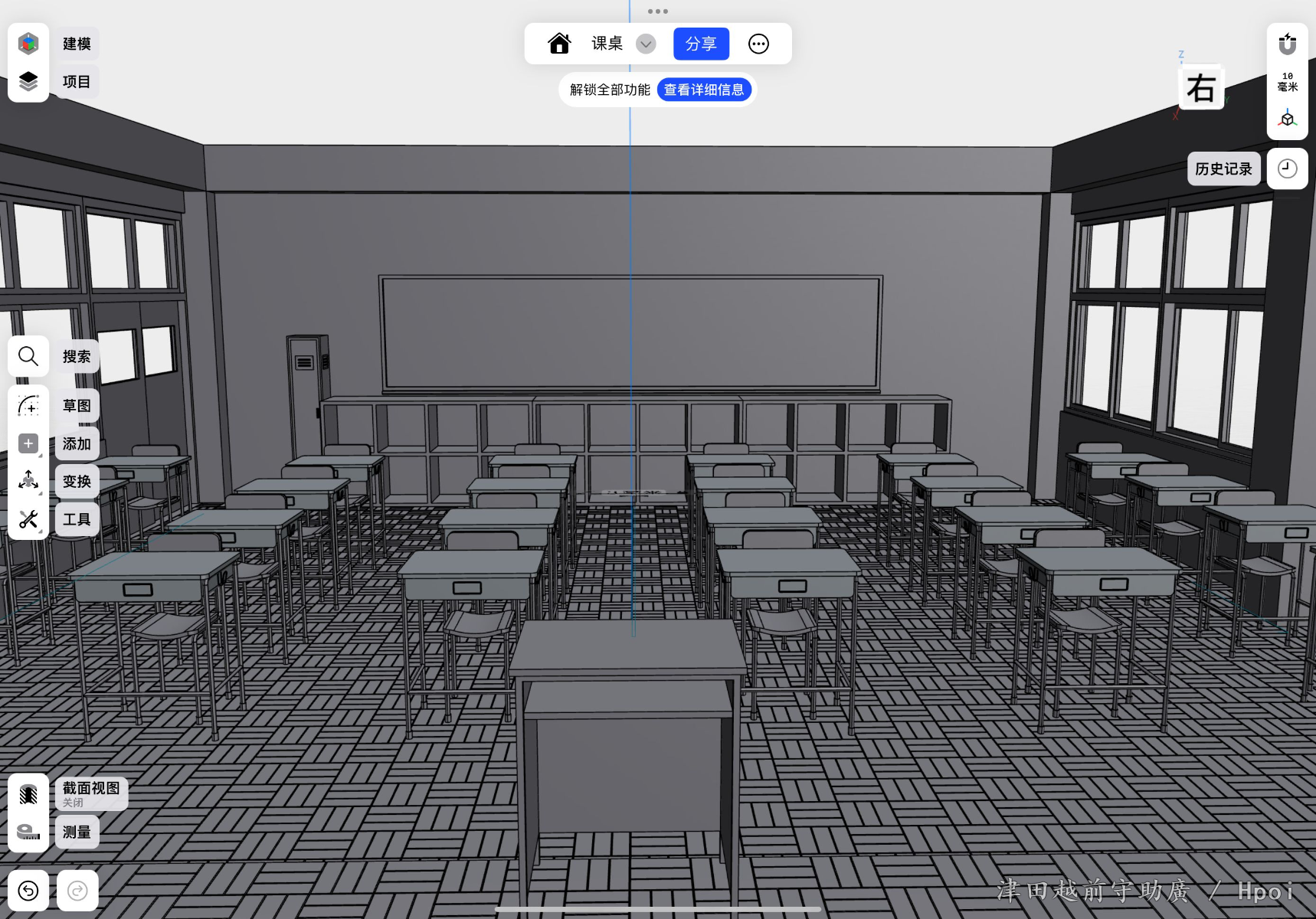The image size is (1316, 919).
Task: Open the Tools wrench icon
Action: (x=28, y=519)
